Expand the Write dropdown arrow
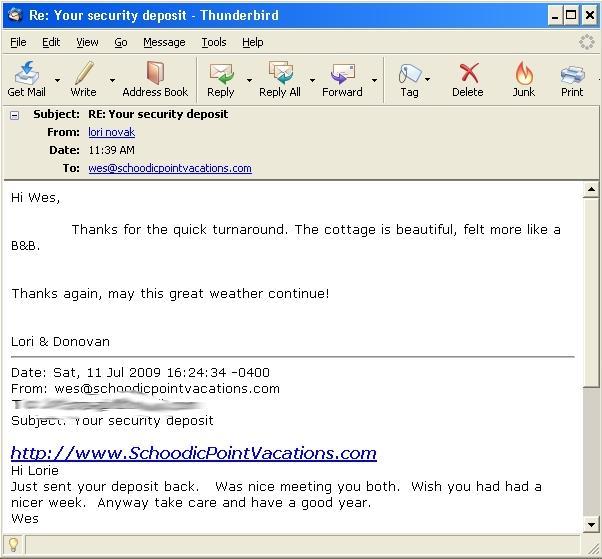Viewport: 602px width, 559px height. pyautogui.click(x=112, y=80)
